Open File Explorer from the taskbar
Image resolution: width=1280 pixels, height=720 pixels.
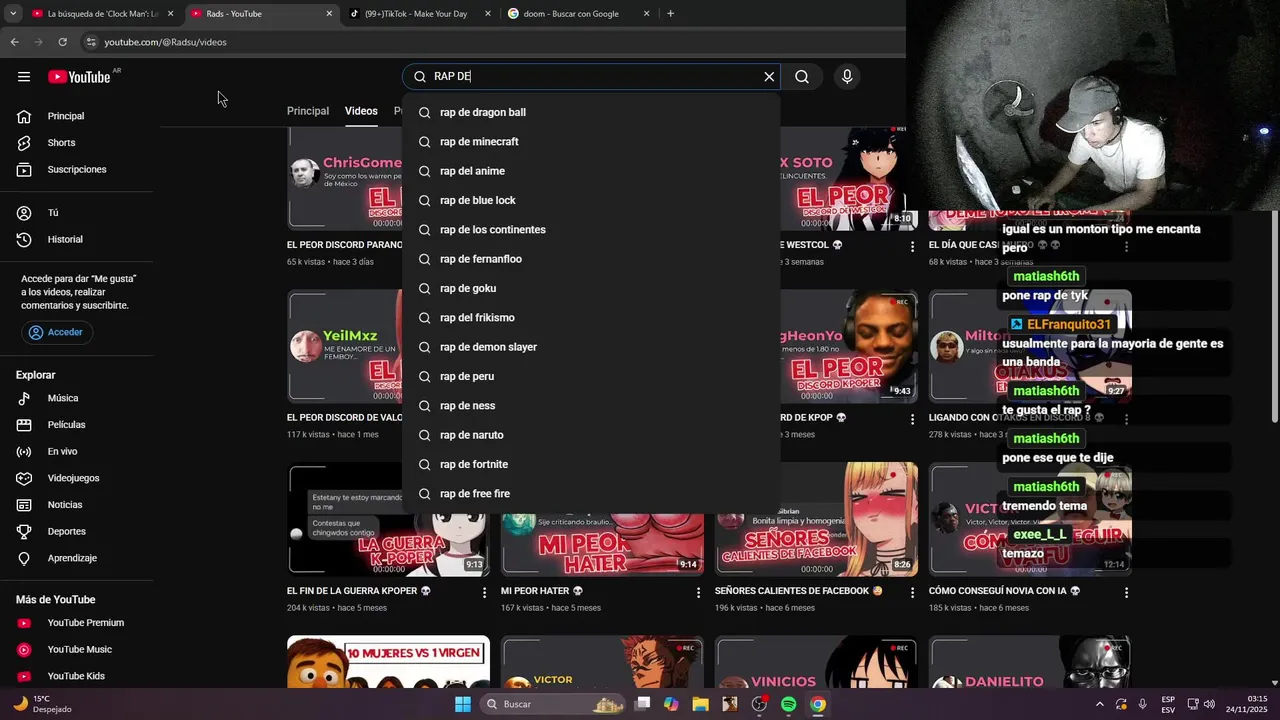(x=700, y=704)
